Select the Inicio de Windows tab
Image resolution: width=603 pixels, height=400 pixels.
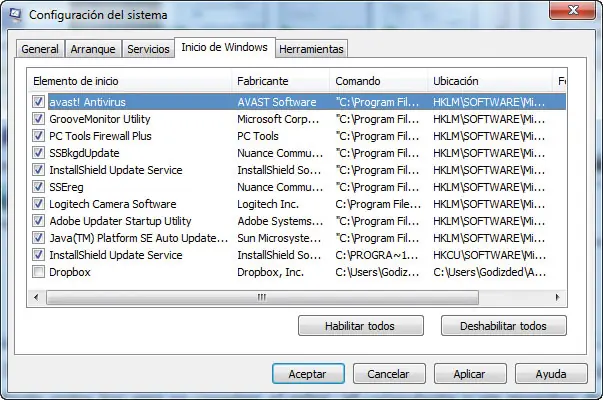[x=225, y=47]
